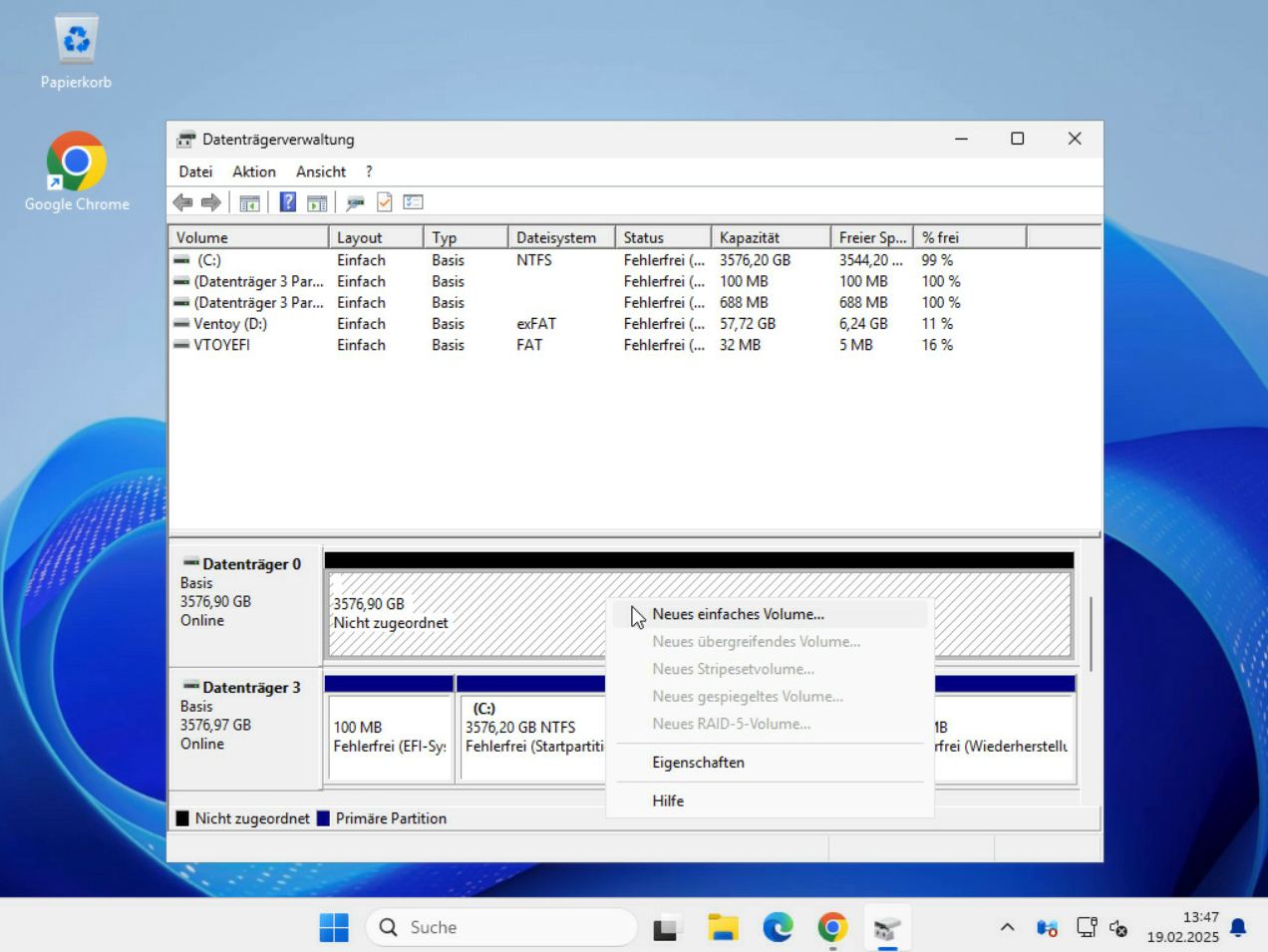Open the Papierkorb desktop icon
Screen dimensions: 1268x952
point(76,52)
